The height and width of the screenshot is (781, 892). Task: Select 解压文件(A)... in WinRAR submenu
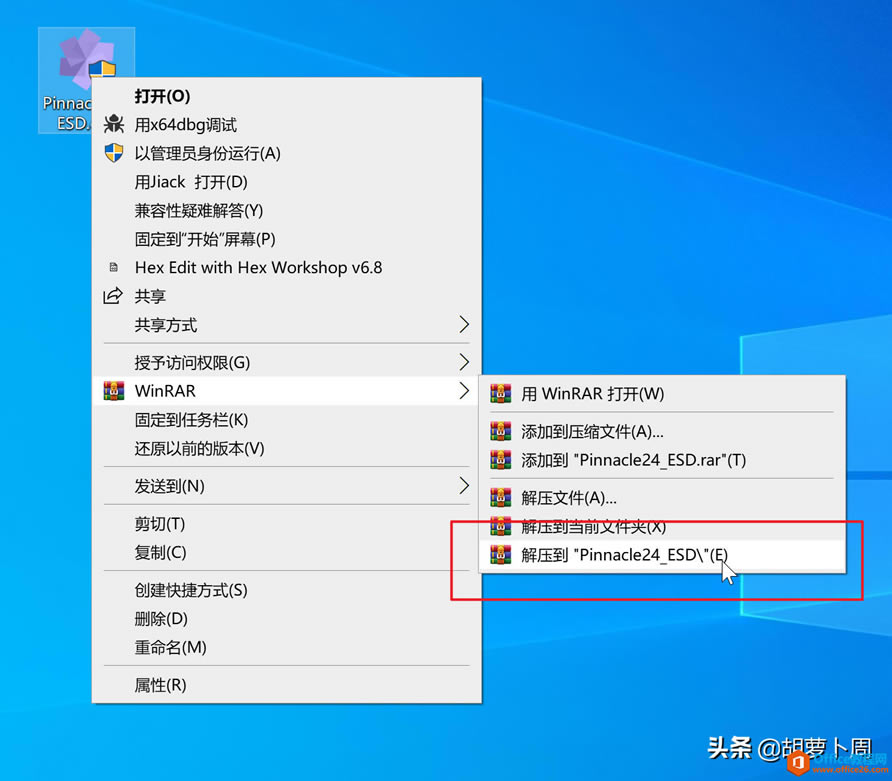click(663, 498)
